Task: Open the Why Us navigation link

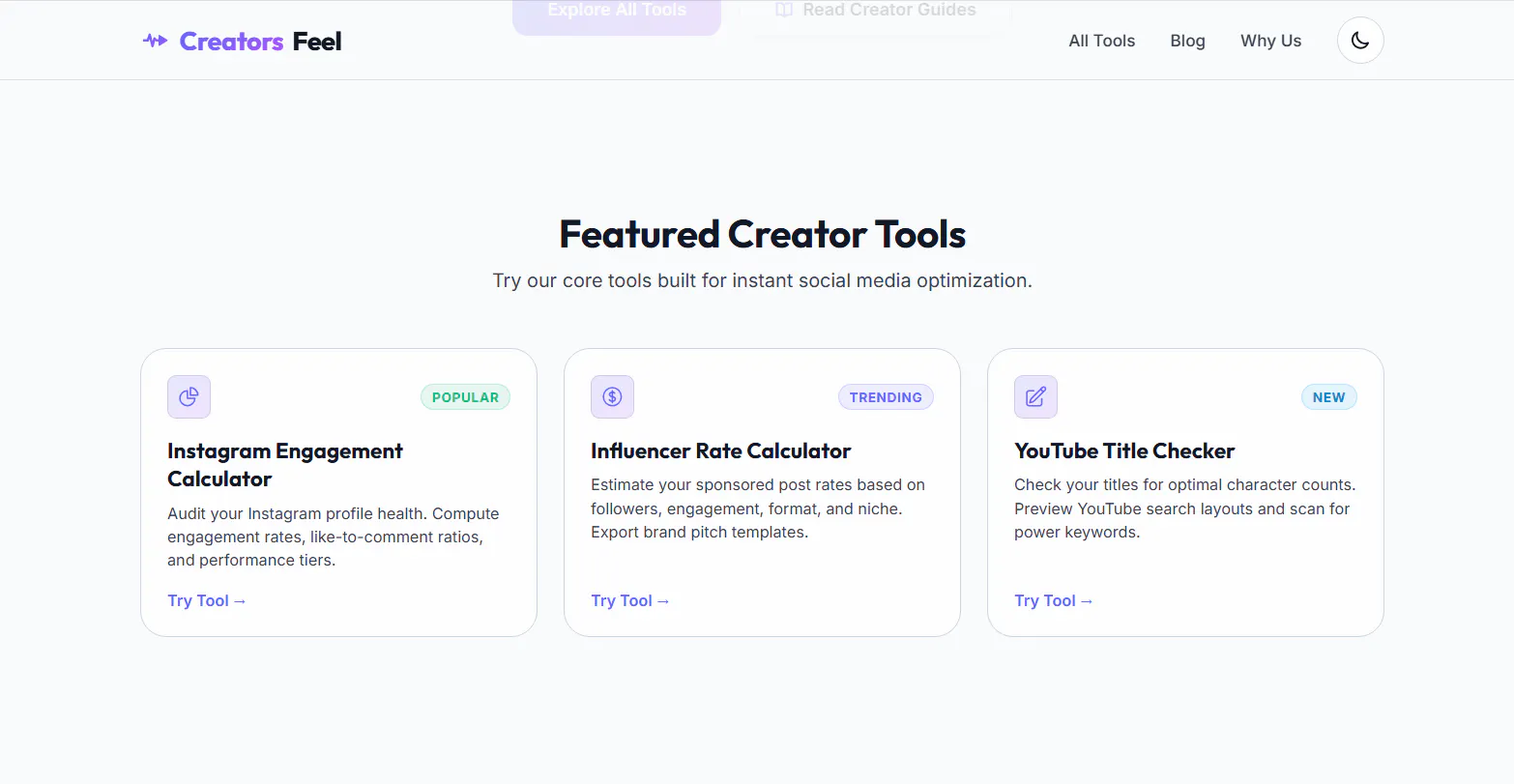Action: [x=1271, y=41]
